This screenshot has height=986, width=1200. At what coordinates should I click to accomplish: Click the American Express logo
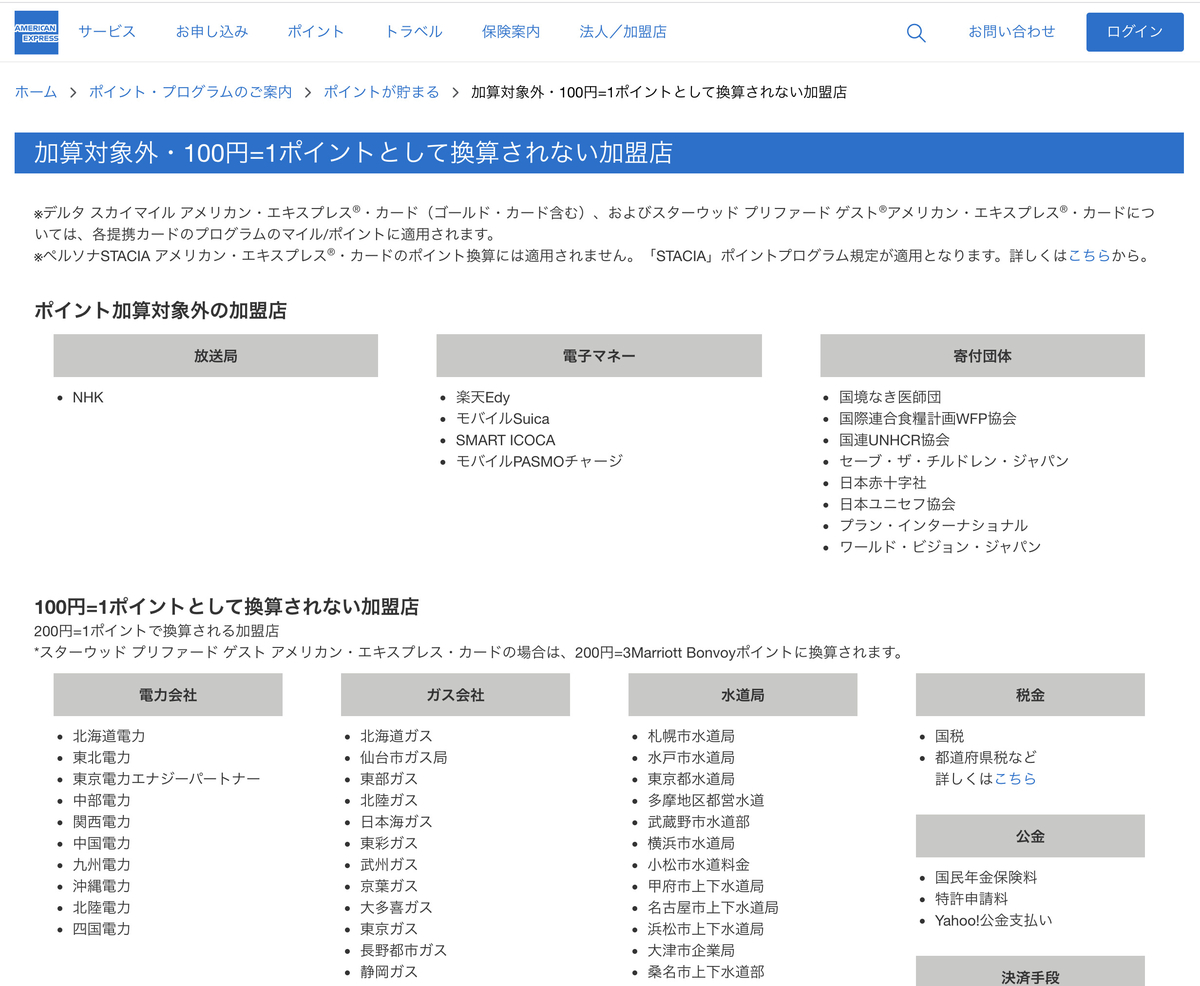(36, 32)
